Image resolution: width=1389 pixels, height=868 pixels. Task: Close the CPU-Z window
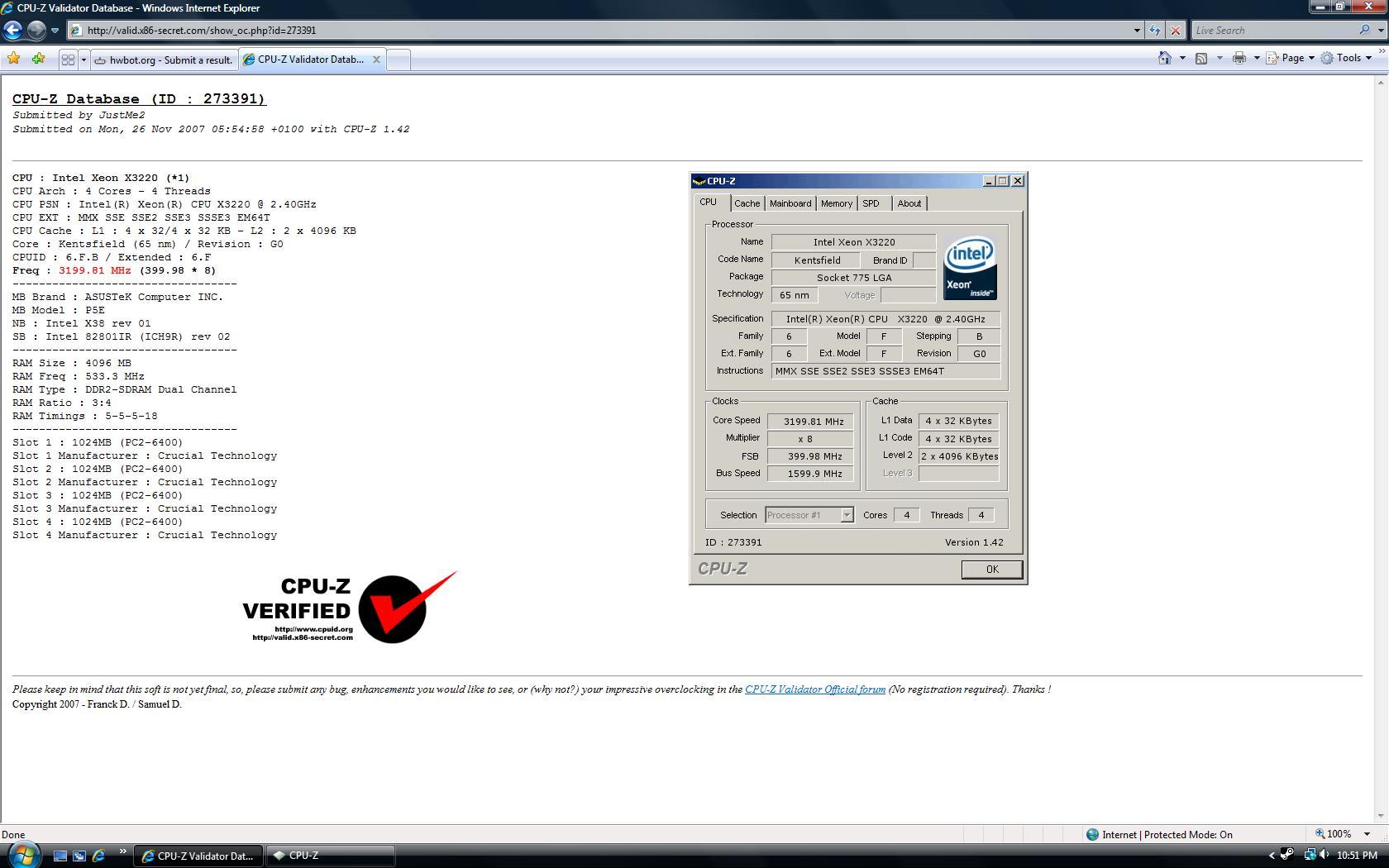(1018, 181)
